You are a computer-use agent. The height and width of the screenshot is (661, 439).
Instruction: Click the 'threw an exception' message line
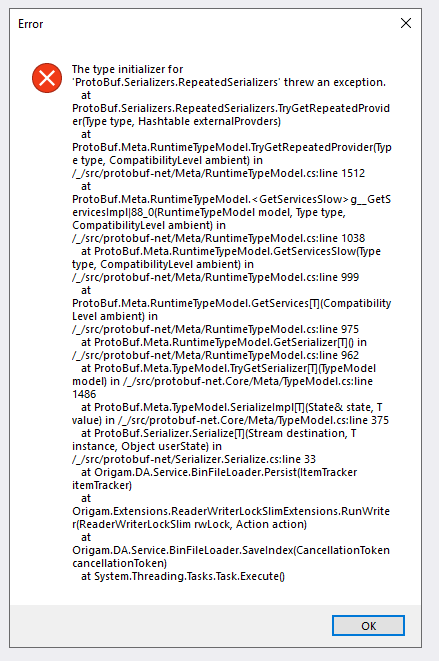[229, 82]
